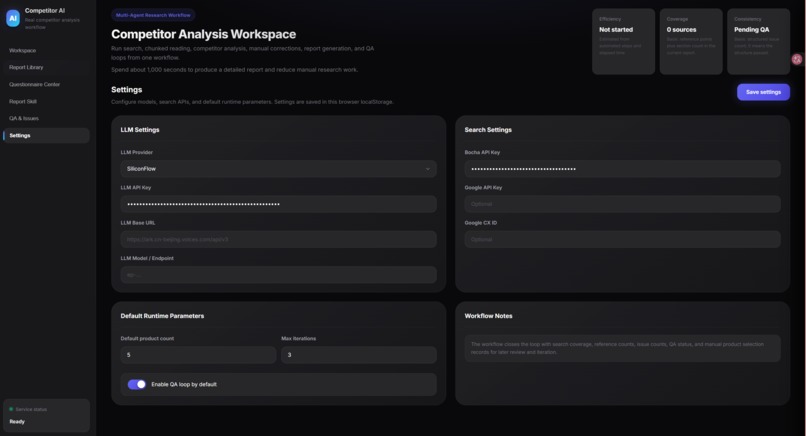Click the Coverage 0 sources card
Screen dimensions: 806x436
(x=691, y=42)
